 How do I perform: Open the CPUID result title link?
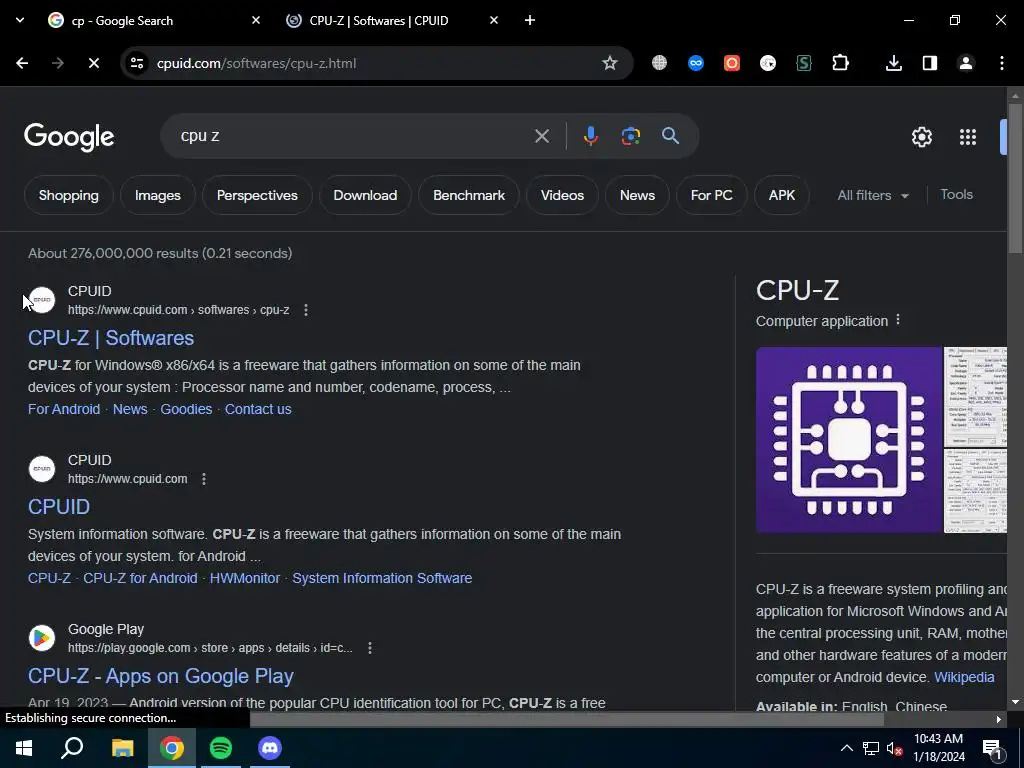click(59, 507)
